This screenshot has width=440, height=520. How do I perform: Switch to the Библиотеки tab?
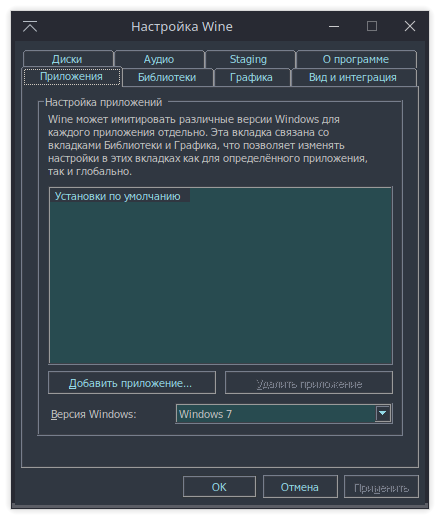click(x=167, y=77)
